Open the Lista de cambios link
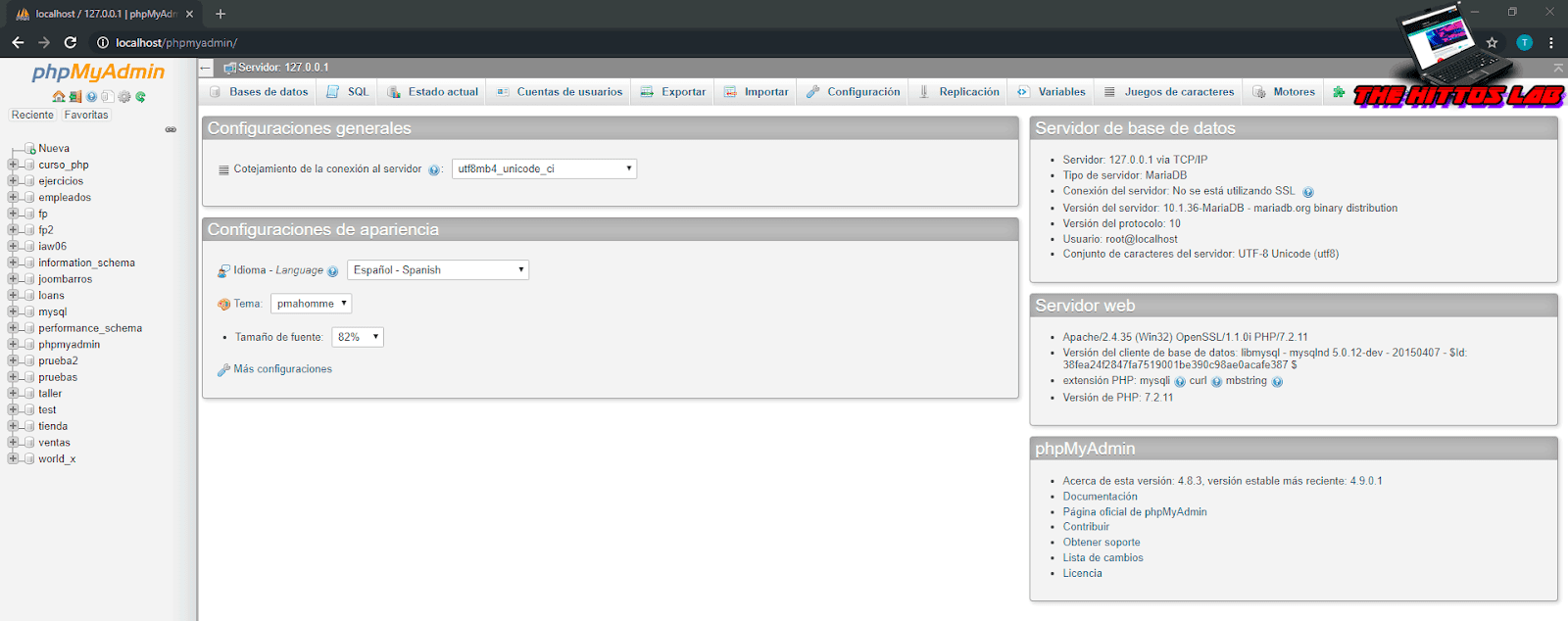The height and width of the screenshot is (621, 1568). [1102, 558]
